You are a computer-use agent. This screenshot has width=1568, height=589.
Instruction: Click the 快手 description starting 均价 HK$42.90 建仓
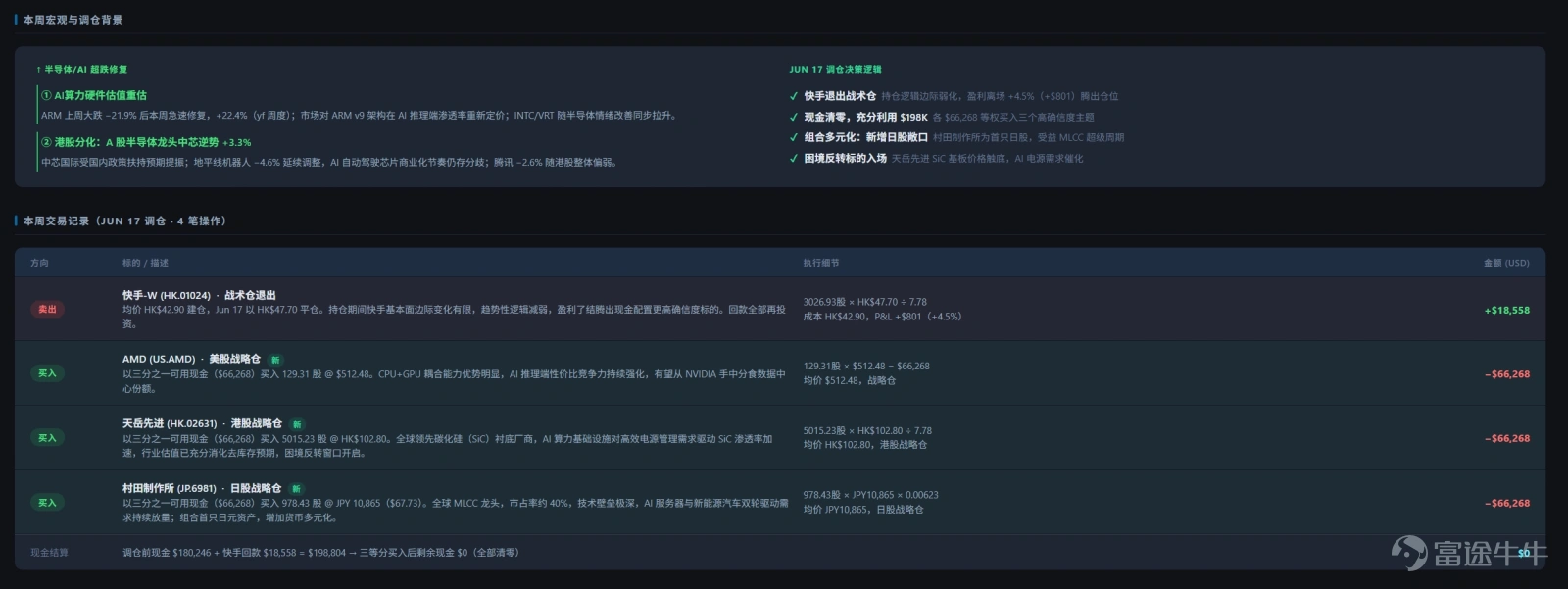coord(454,317)
